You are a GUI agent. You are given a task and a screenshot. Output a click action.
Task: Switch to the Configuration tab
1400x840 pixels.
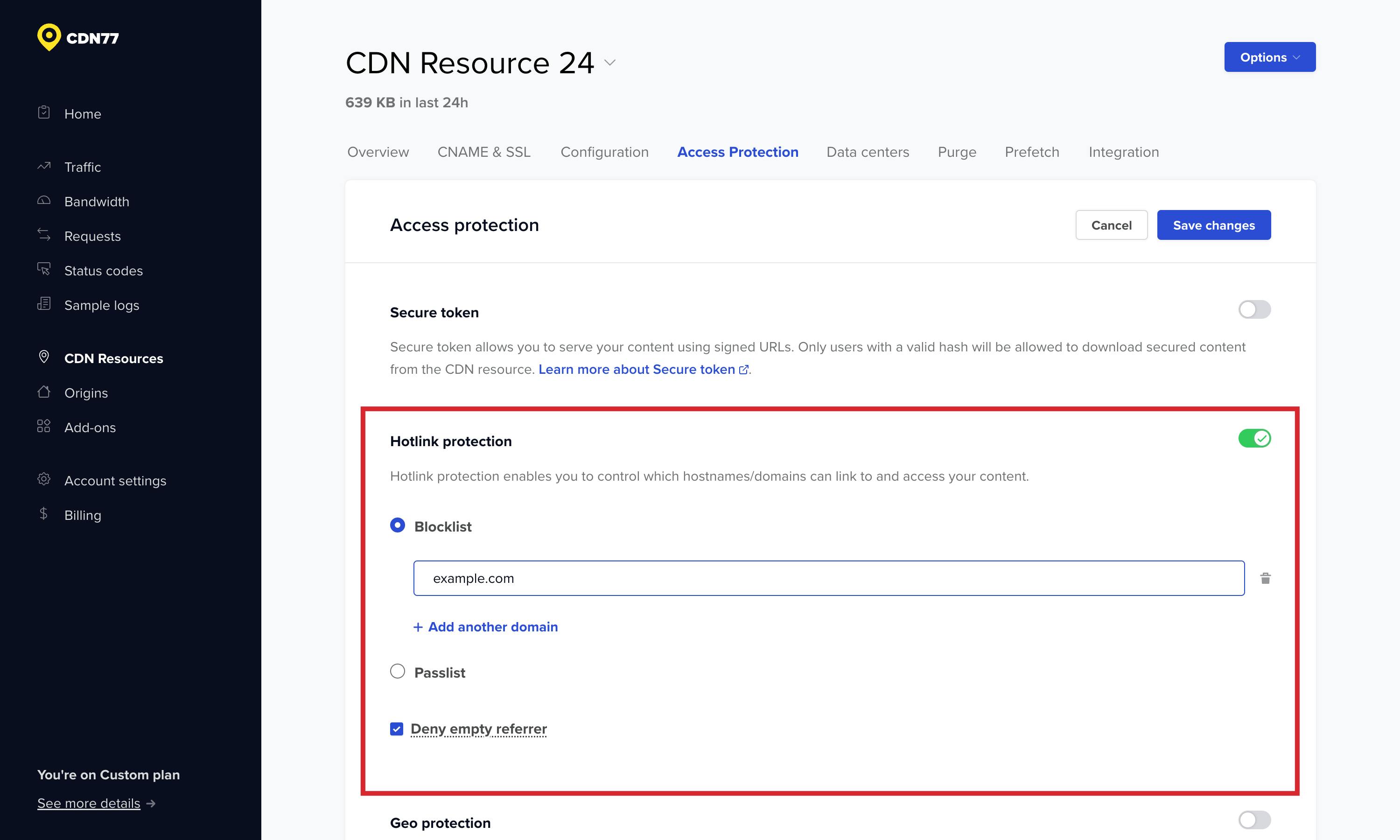(604, 152)
